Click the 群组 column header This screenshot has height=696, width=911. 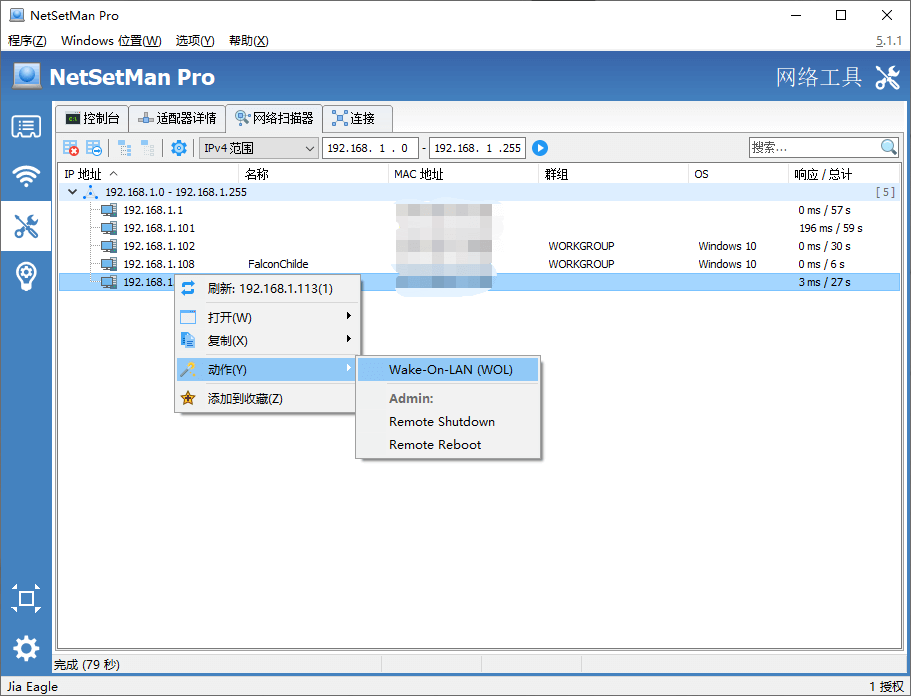(x=614, y=174)
